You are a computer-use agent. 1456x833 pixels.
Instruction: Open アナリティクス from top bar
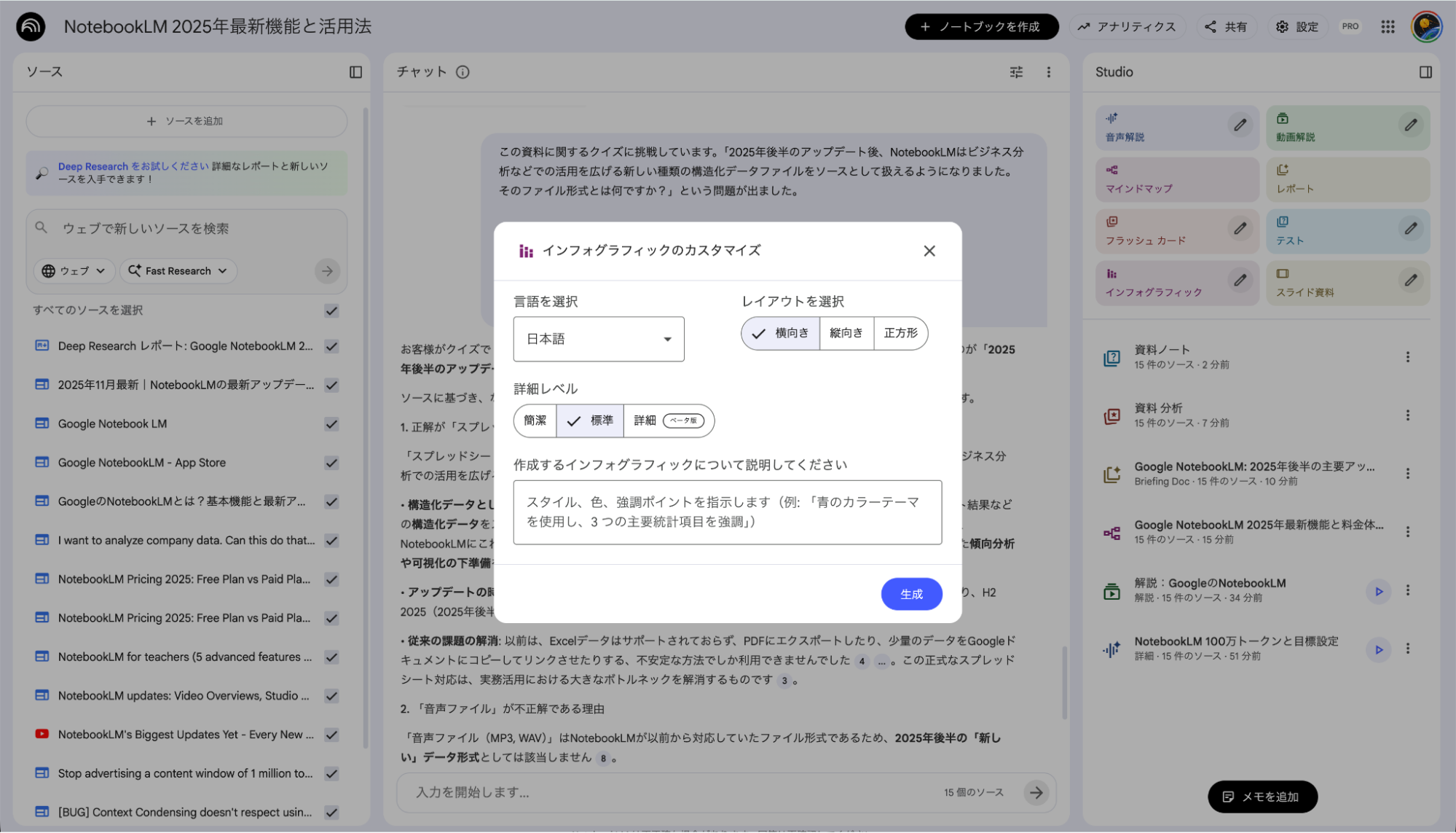1128,26
